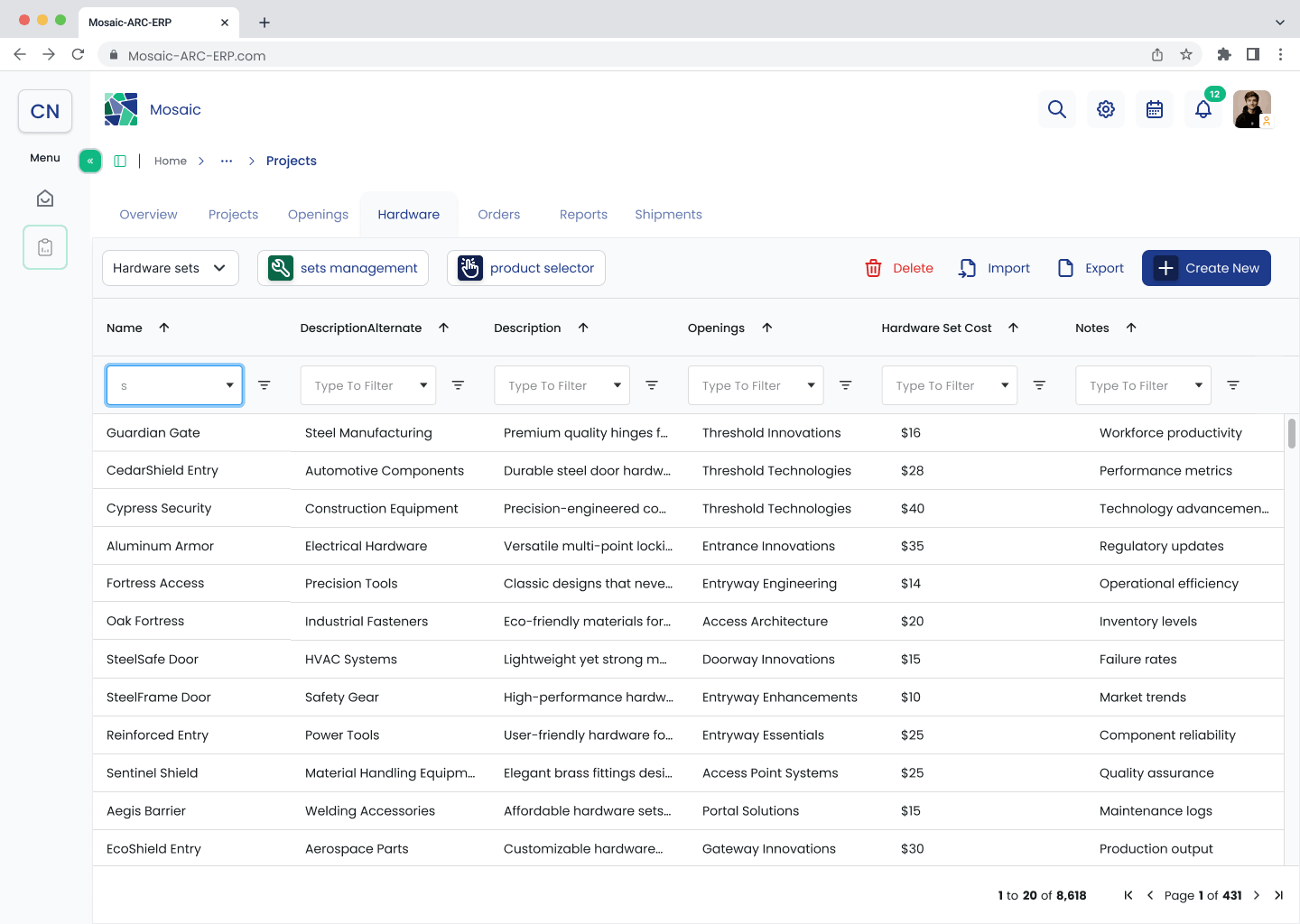Image resolution: width=1300 pixels, height=924 pixels.
Task: Go to home icon in sidebar
Action: pyautogui.click(x=45, y=199)
